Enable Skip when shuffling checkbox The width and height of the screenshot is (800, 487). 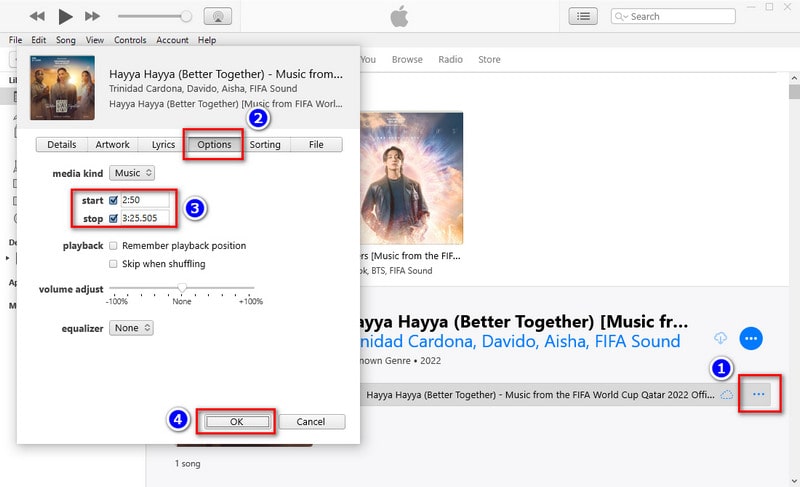(113, 264)
